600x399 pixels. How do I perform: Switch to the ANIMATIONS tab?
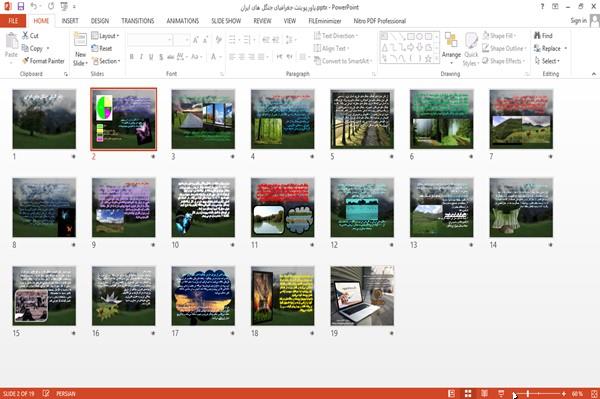point(183,21)
